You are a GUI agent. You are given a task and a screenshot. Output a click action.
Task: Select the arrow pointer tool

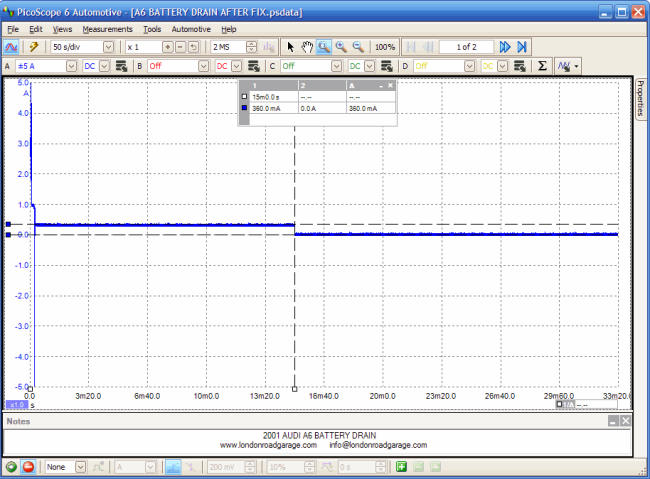291,47
